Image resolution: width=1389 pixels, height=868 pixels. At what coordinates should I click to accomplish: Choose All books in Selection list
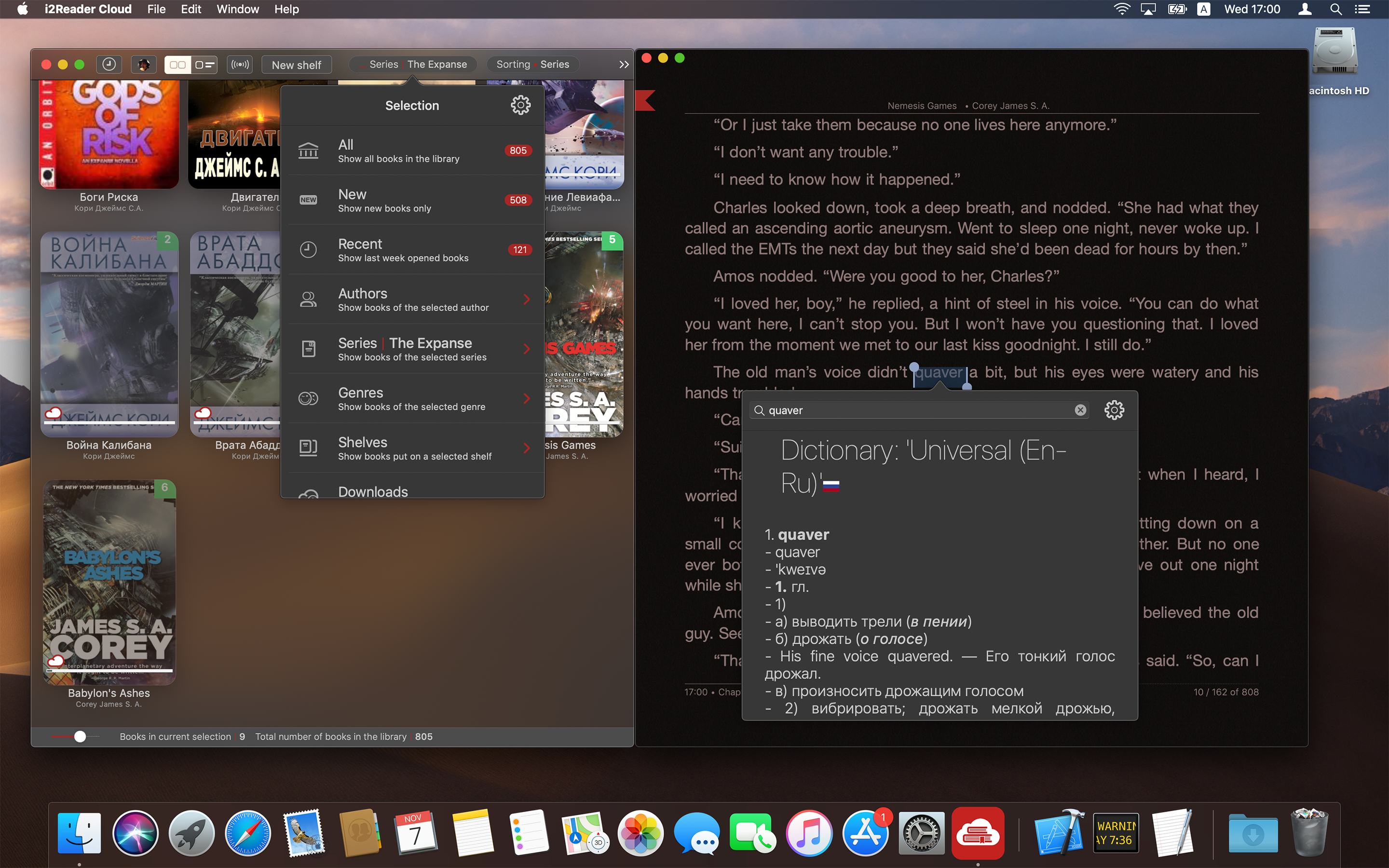412,150
